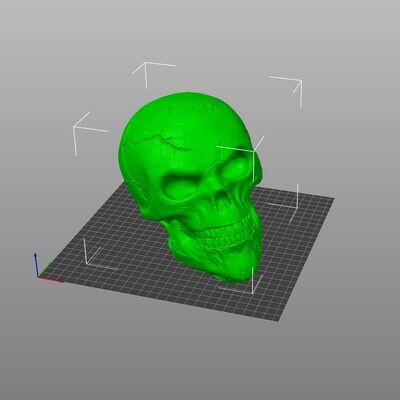The image size is (400, 400).
Task: Click the red X axis line
Action: pos(51,280)
